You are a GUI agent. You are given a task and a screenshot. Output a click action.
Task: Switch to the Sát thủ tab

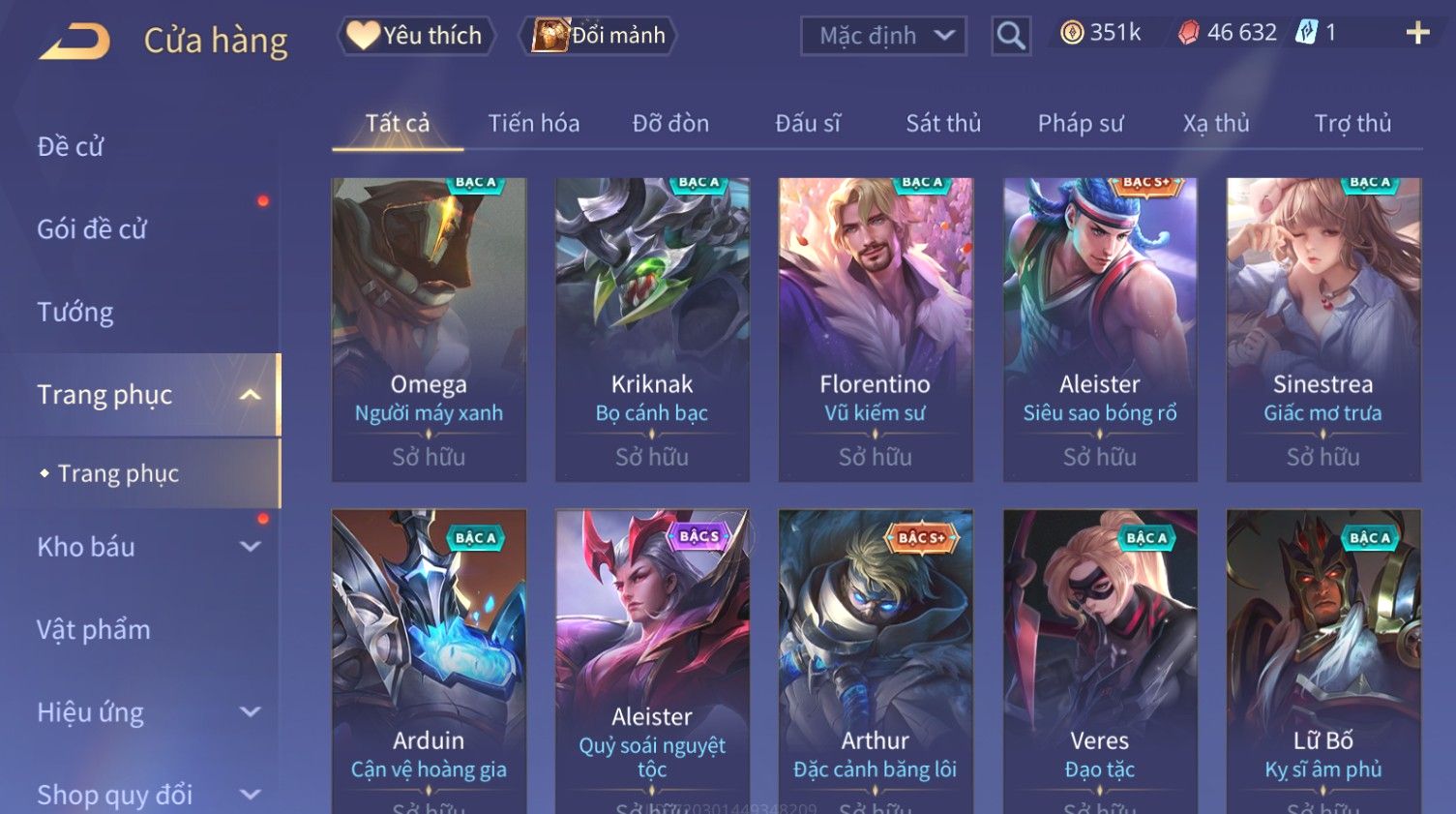943,123
